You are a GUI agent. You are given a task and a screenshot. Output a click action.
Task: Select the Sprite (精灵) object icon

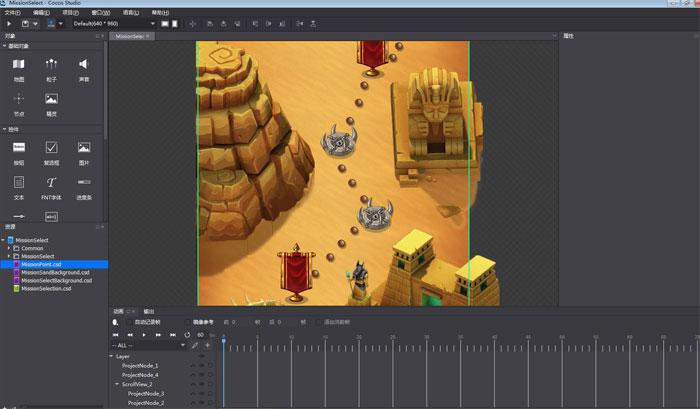[x=51, y=99]
